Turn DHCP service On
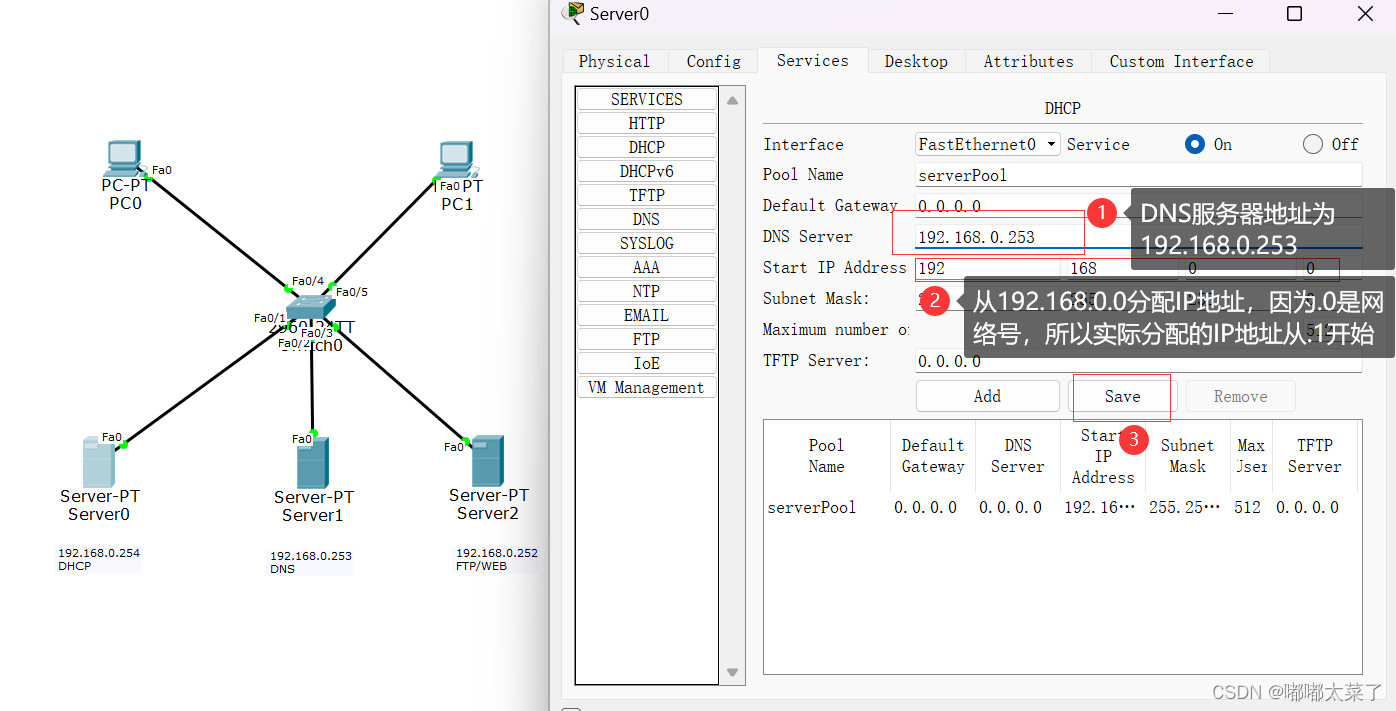 pyautogui.click(x=1195, y=144)
